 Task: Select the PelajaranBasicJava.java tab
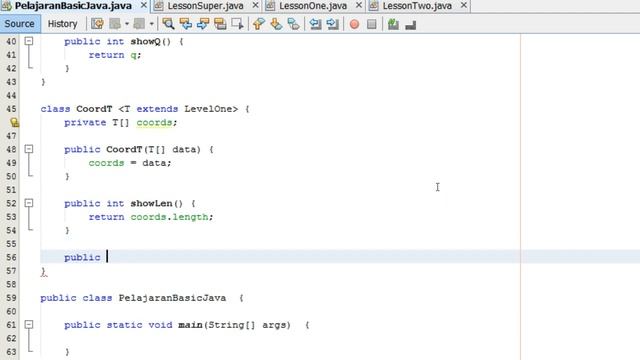73,6
